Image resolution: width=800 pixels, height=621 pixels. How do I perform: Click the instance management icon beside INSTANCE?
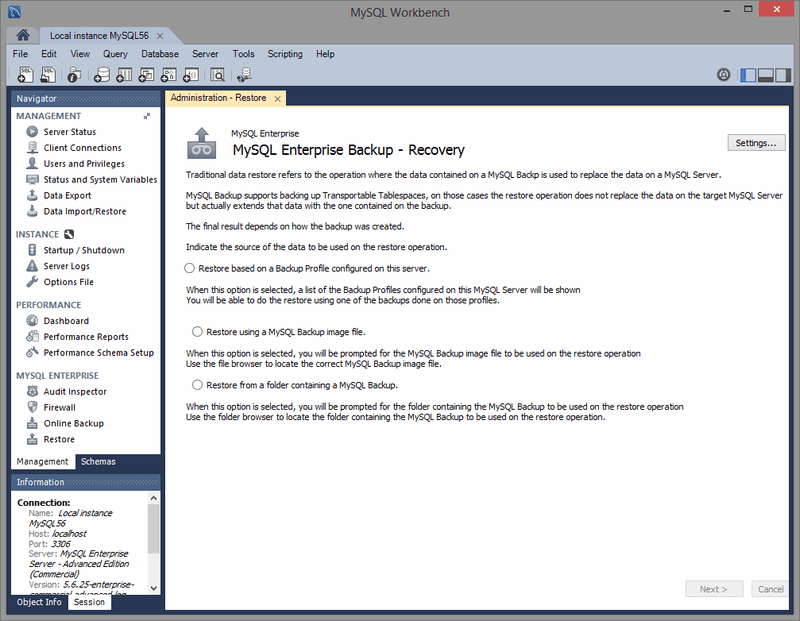pos(69,234)
